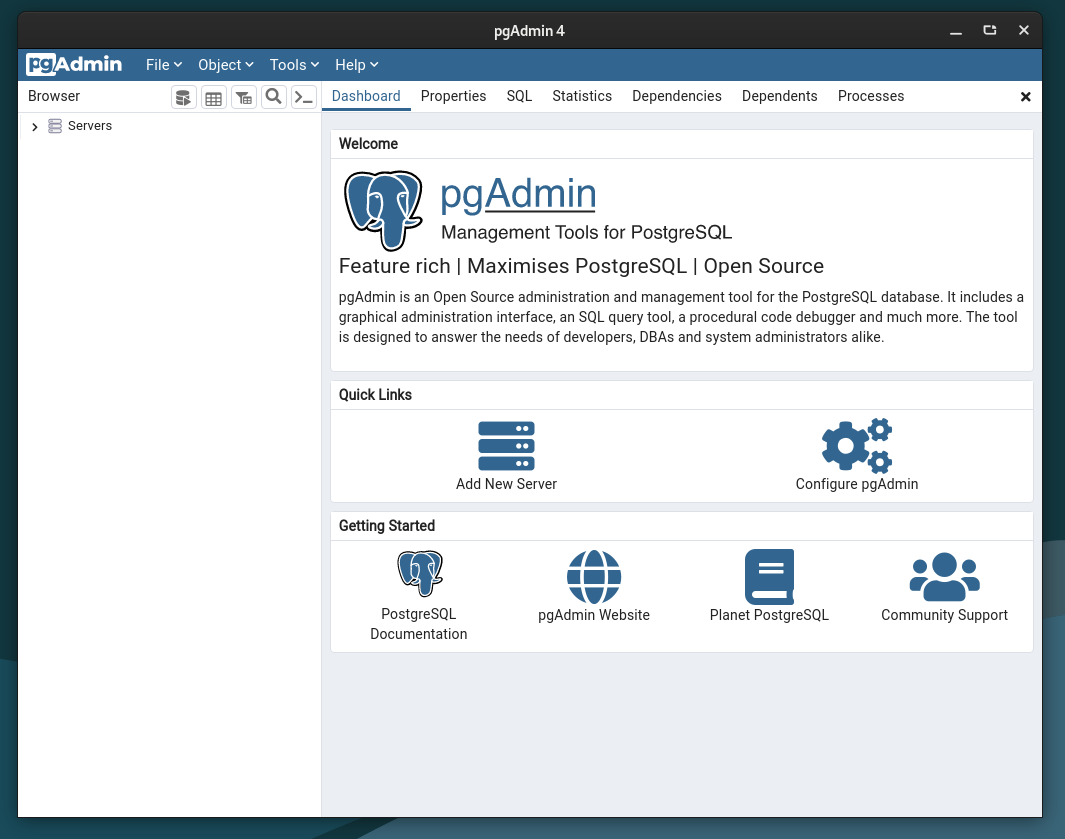Click the Configure pgAdmin link text

coord(856,484)
